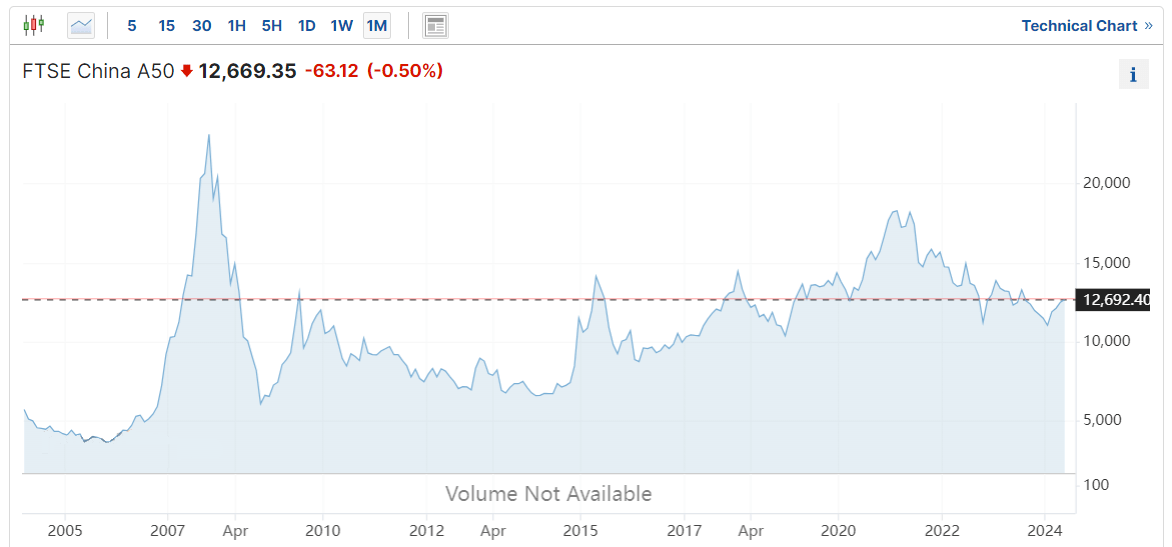Screen dimensions: 1172x547
Task: Click the 2024 x-axis label
Action: pyautogui.click(x=1044, y=531)
